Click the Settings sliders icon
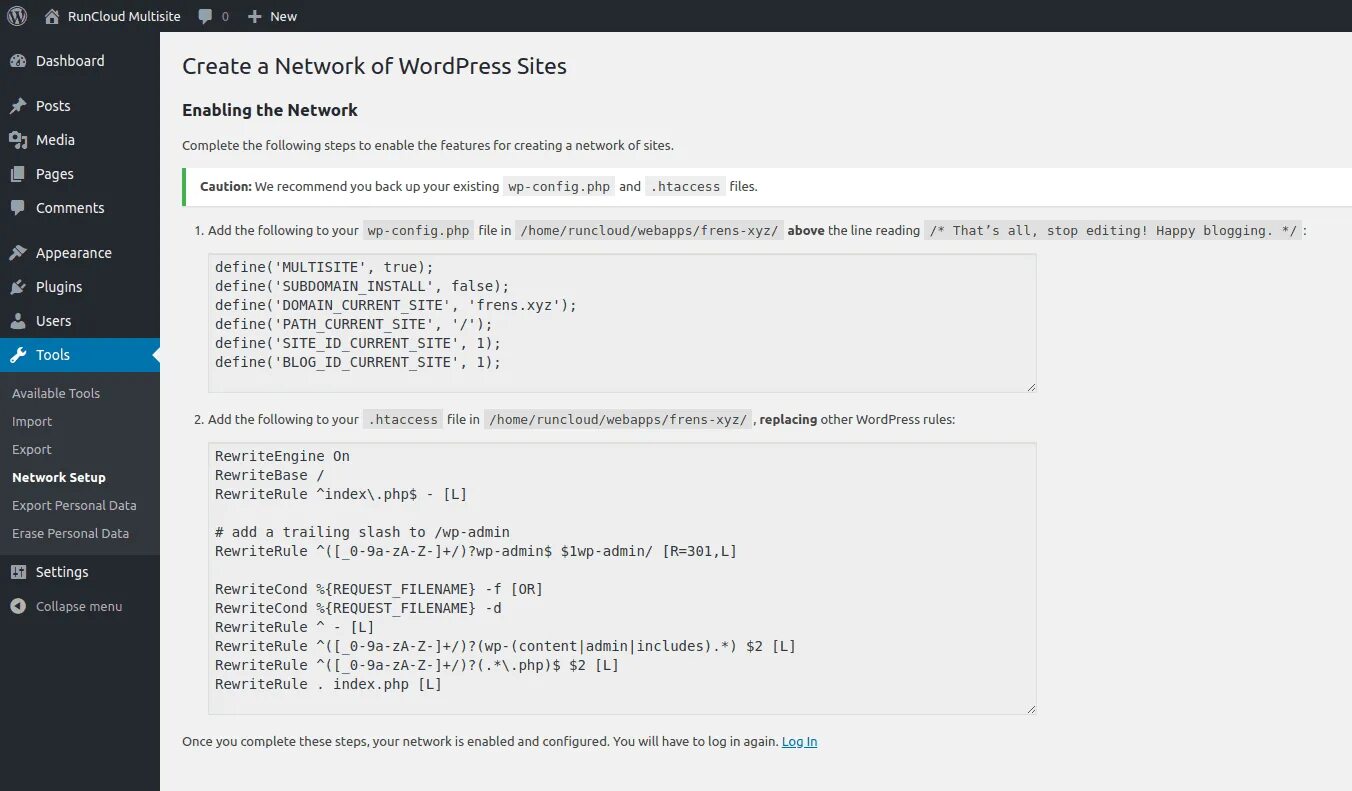 point(18,572)
